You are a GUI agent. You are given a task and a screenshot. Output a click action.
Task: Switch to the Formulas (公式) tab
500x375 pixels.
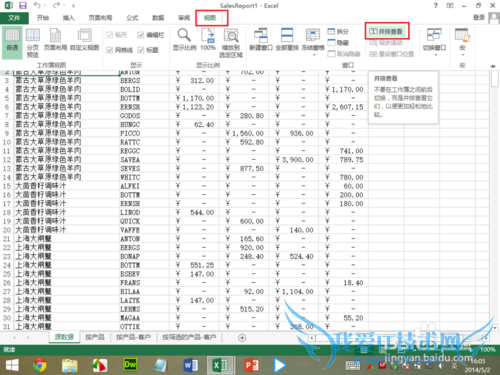[132, 18]
